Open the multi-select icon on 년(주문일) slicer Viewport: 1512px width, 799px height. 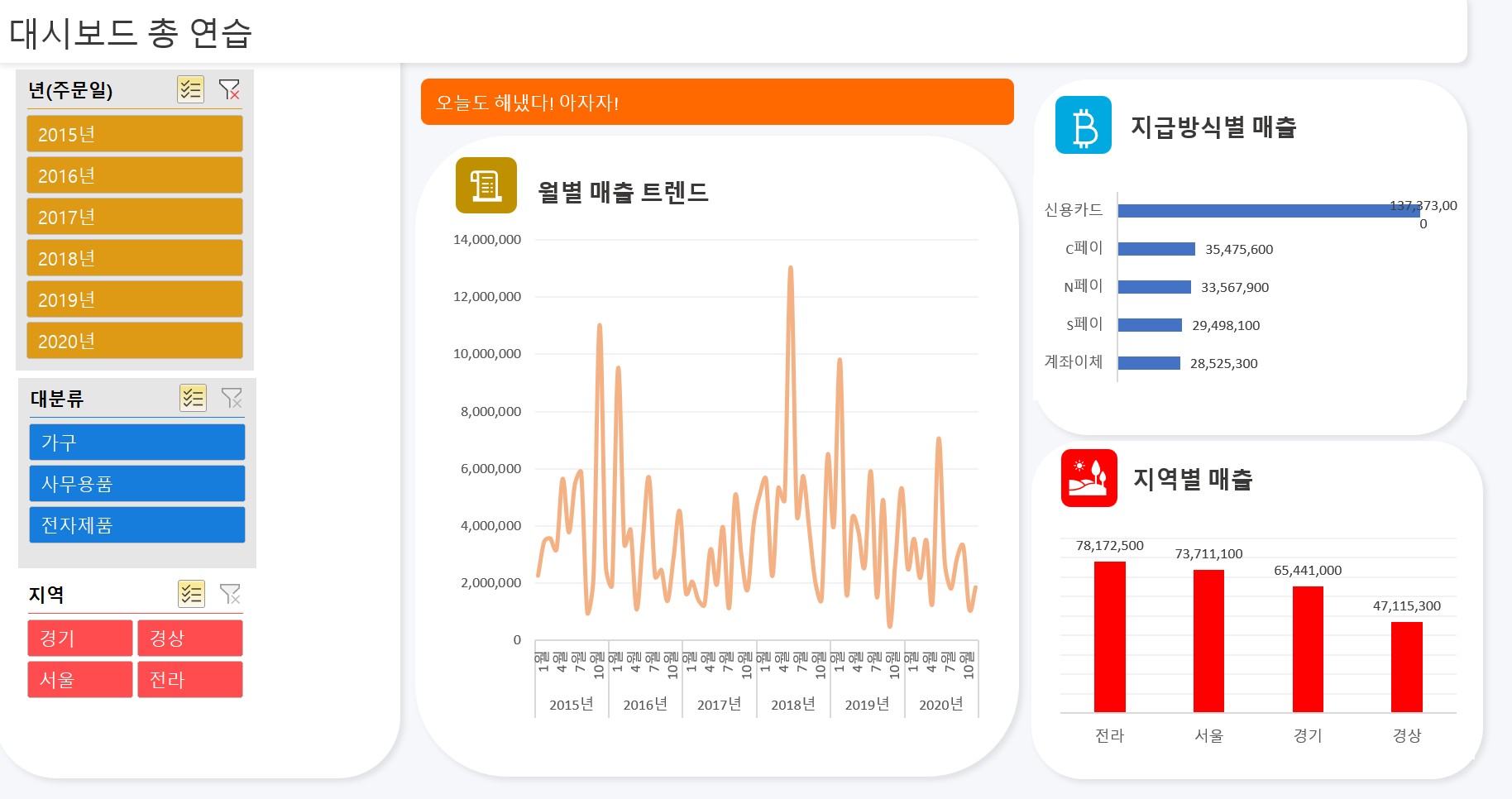click(x=190, y=91)
